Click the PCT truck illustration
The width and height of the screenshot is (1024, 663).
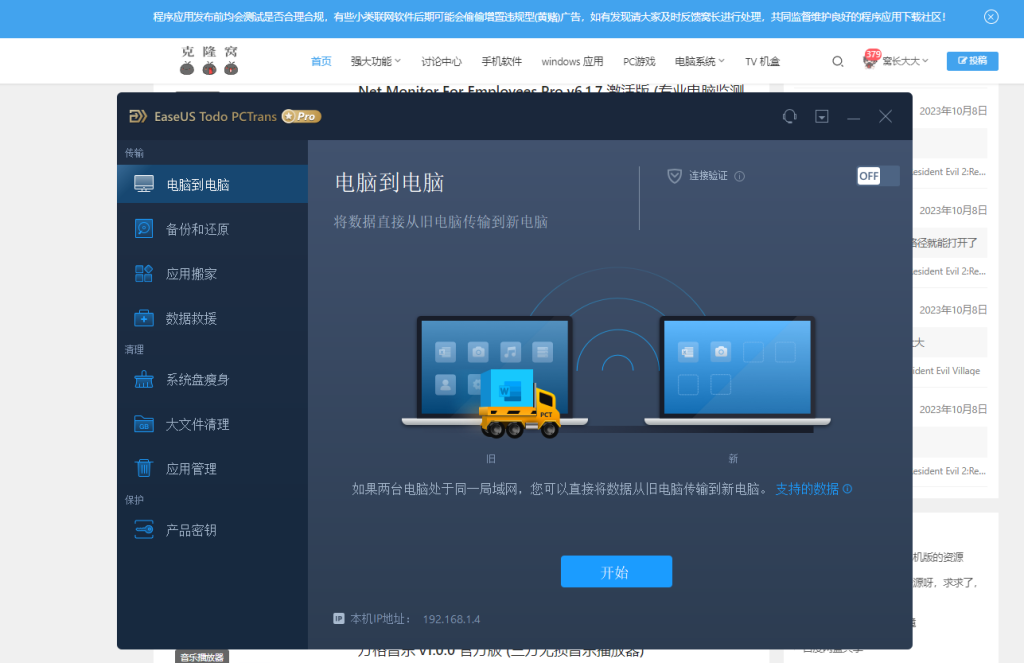pyautogui.click(x=520, y=404)
